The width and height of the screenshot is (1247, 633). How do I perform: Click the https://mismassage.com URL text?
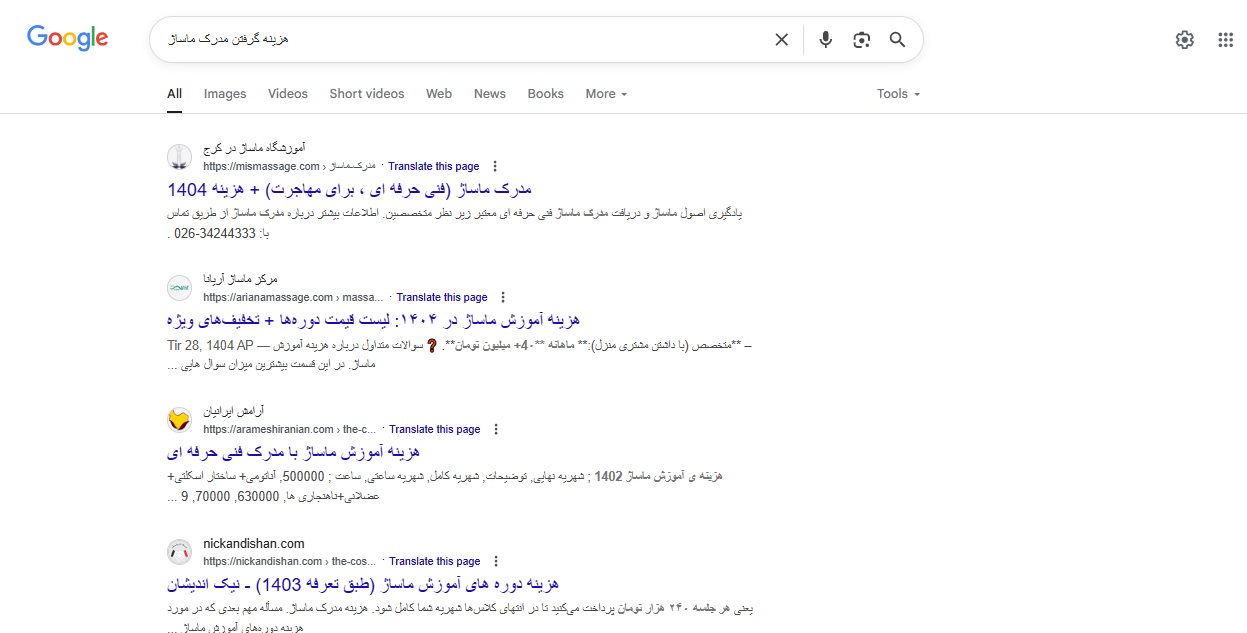[261, 166]
